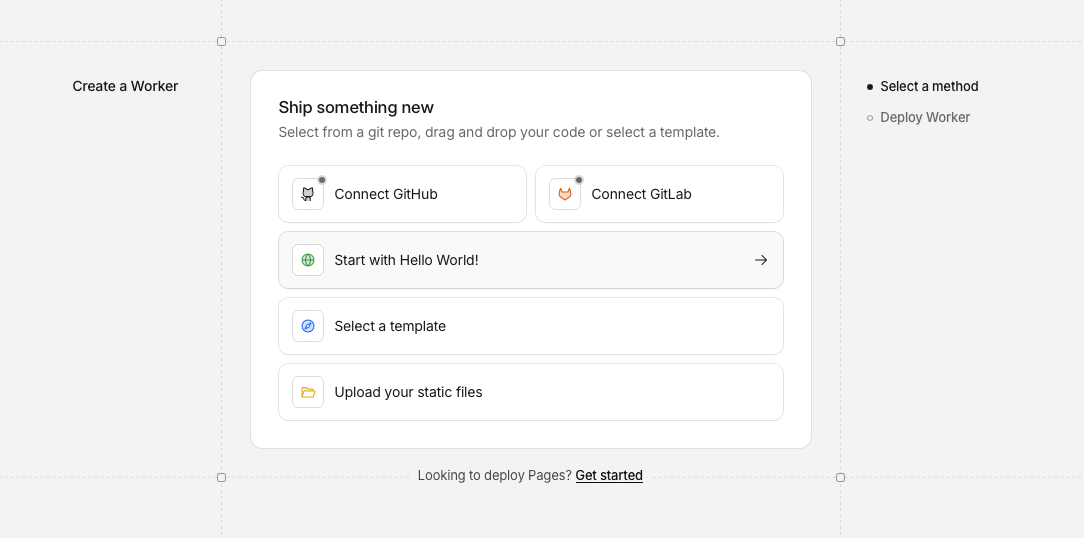Click the Create a Worker heading
1084x538 pixels.
tap(125, 86)
